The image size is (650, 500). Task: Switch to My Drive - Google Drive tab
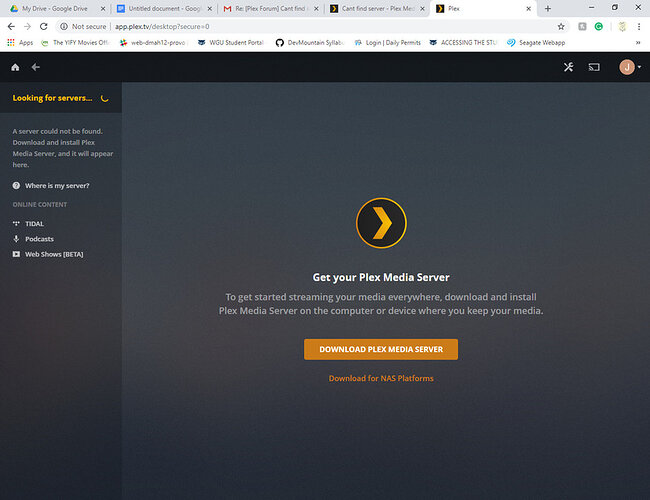pyautogui.click(x=54, y=9)
